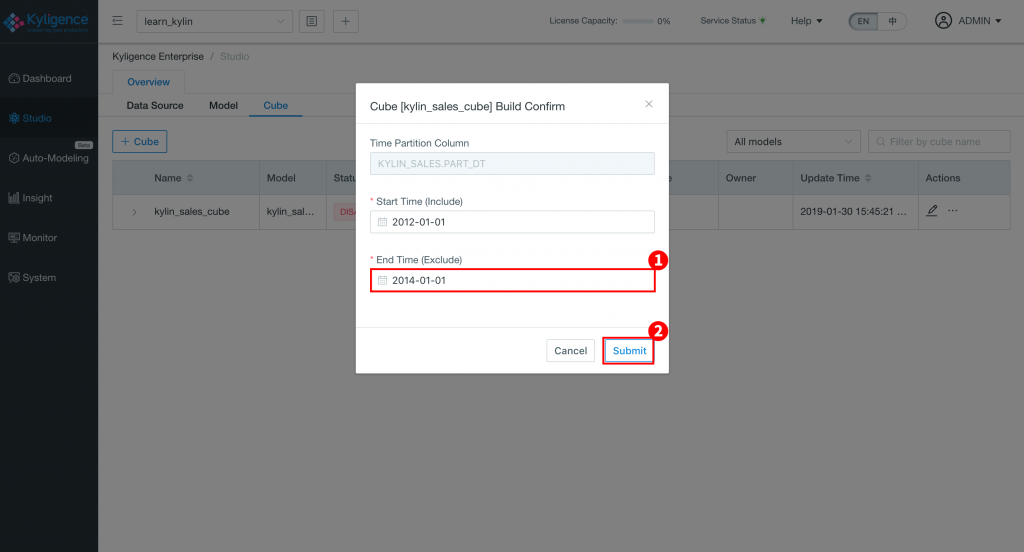Switch language to EN
The image size is (1024, 552).
coord(863,21)
